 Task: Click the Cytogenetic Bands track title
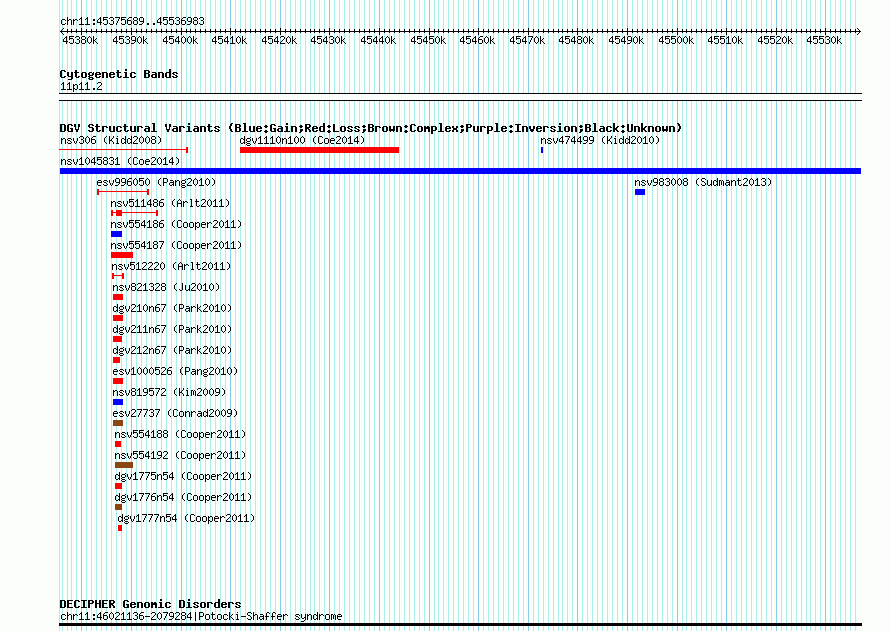(x=119, y=74)
